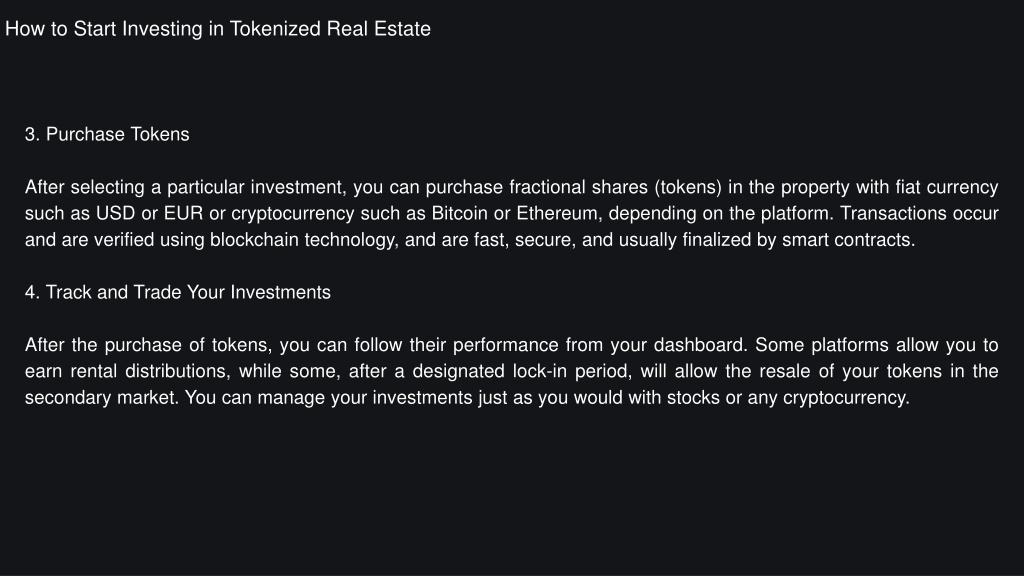Click the word 'dashboard' in the second paragraph
Screen dimensions: 1024x576
[x=700, y=345]
